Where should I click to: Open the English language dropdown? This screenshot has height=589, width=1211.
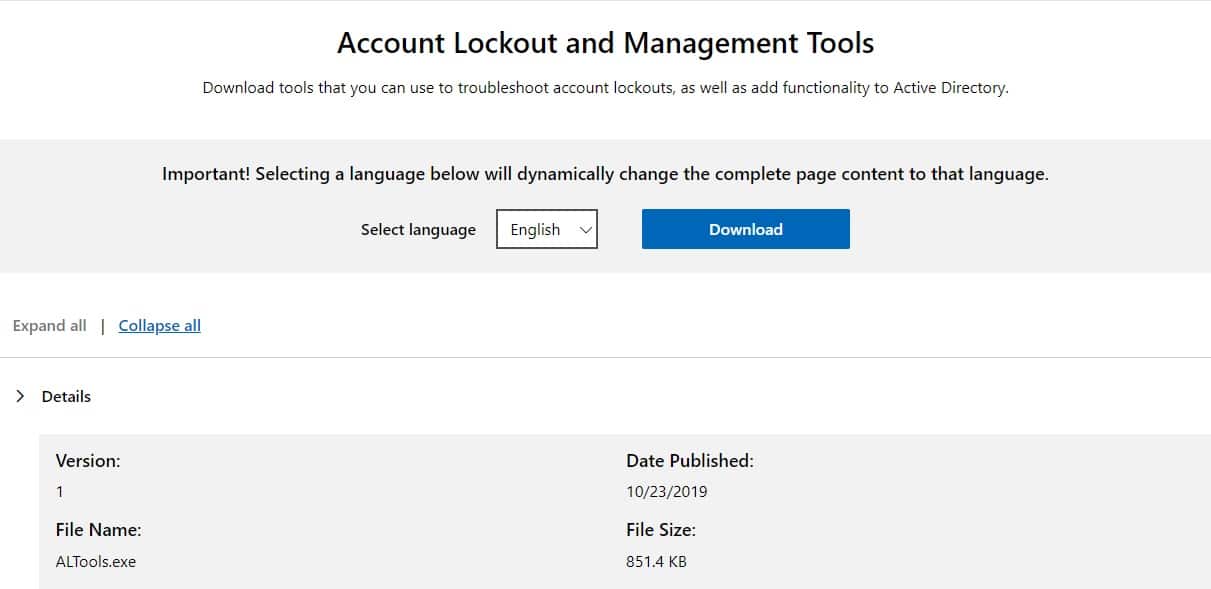pos(547,229)
